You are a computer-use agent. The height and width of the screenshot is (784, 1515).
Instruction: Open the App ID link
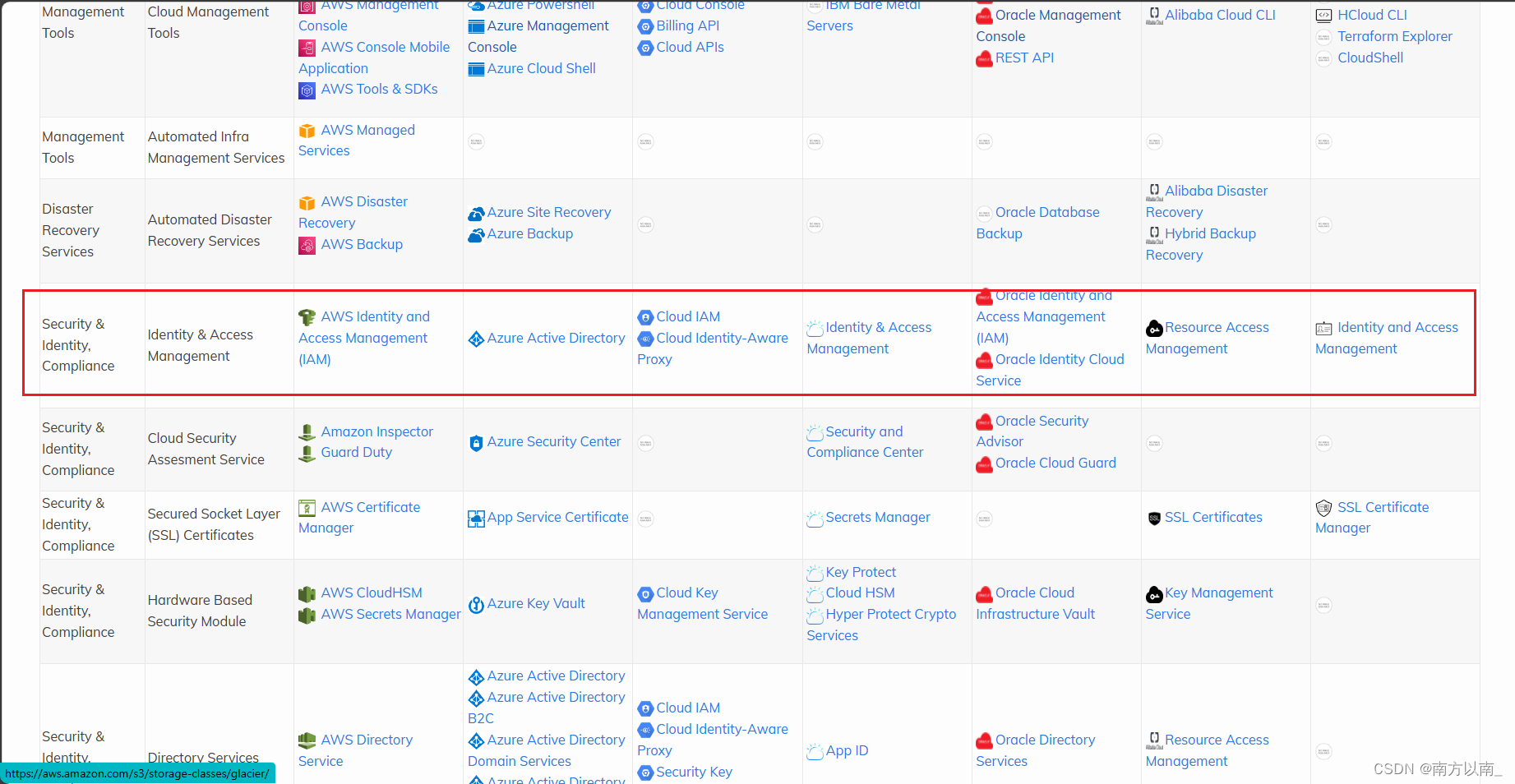tap(847, 750)
